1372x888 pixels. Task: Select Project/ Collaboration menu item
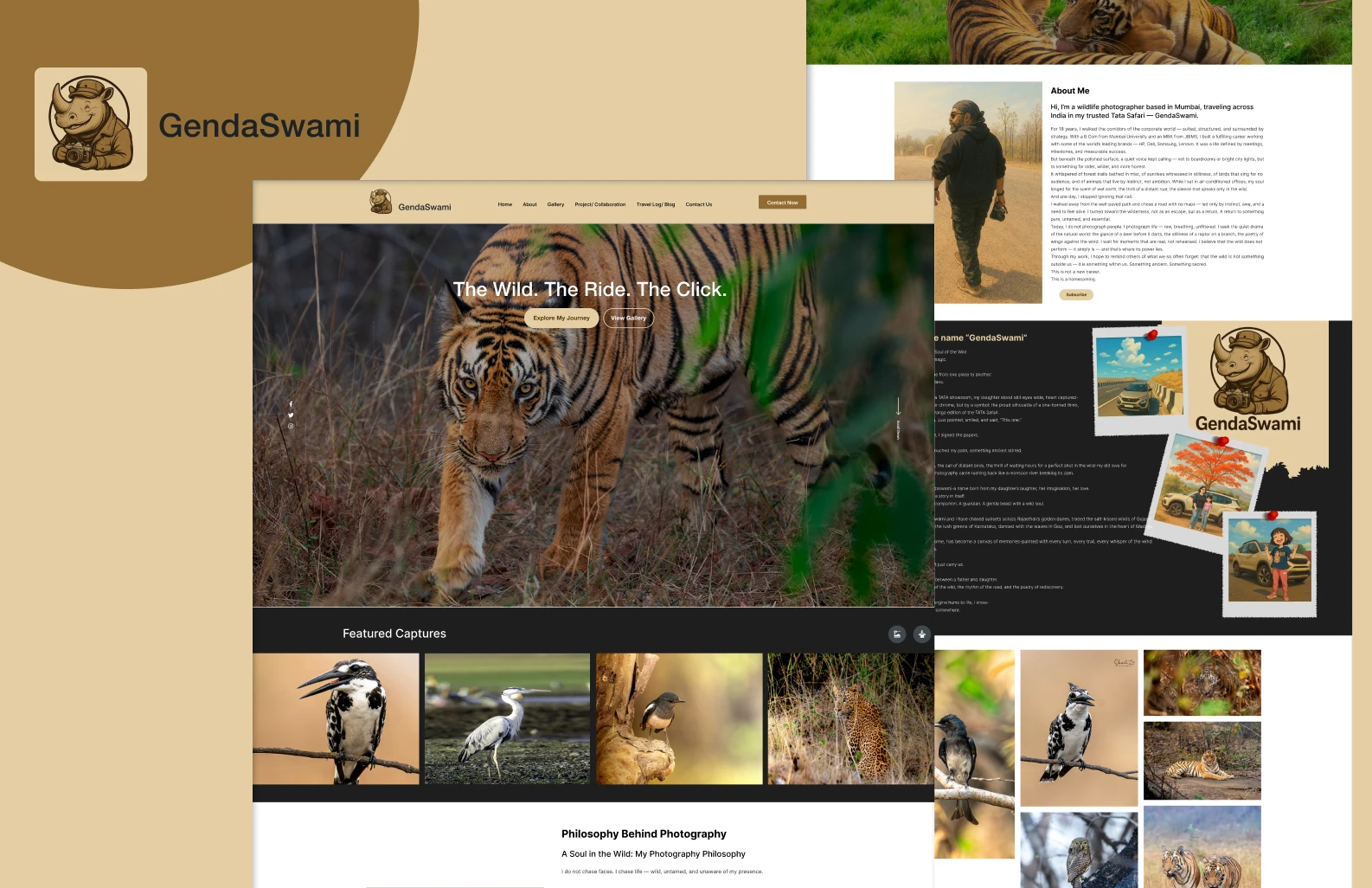point(599,205)
